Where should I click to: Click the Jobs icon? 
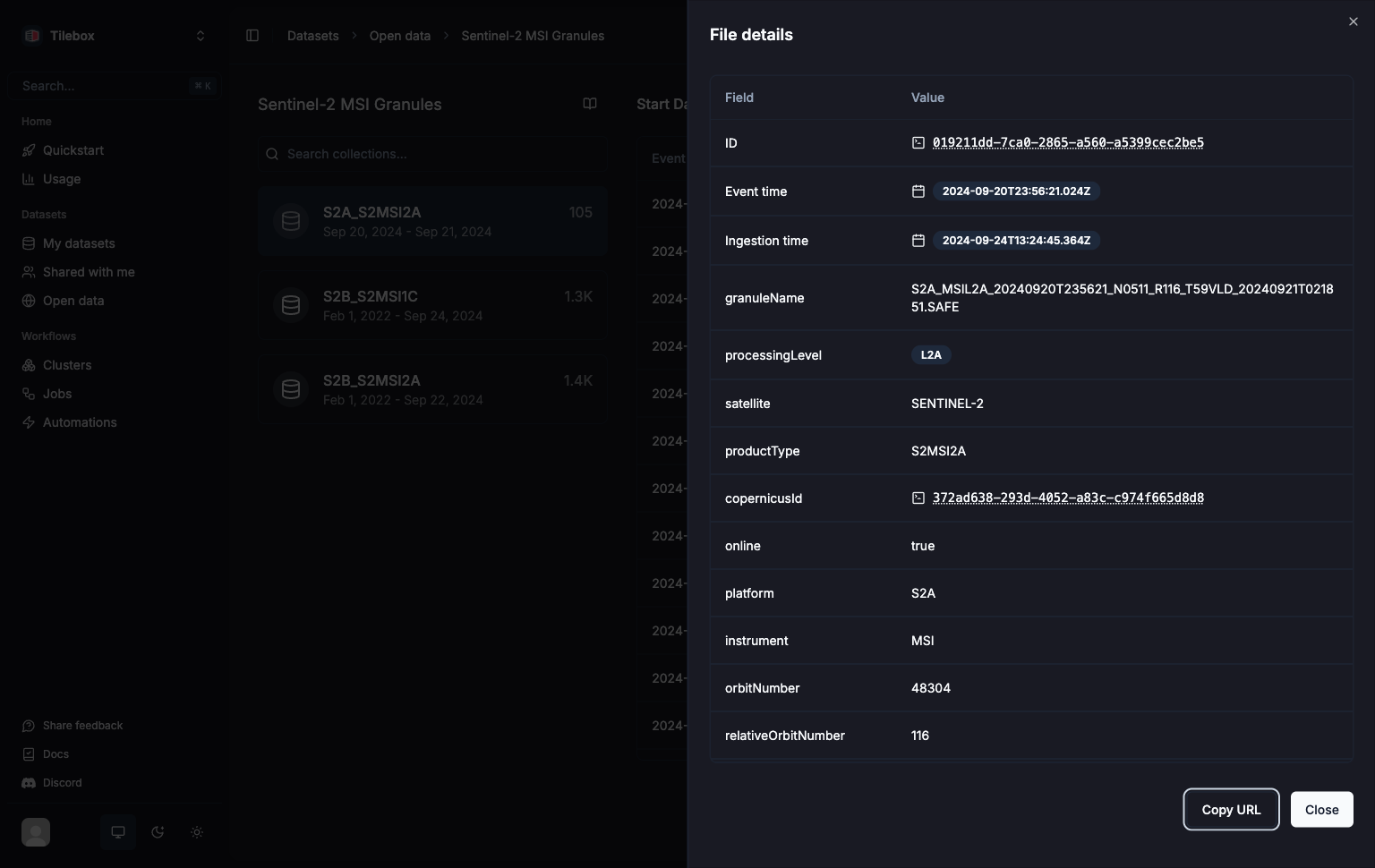(x=29, y=394)
